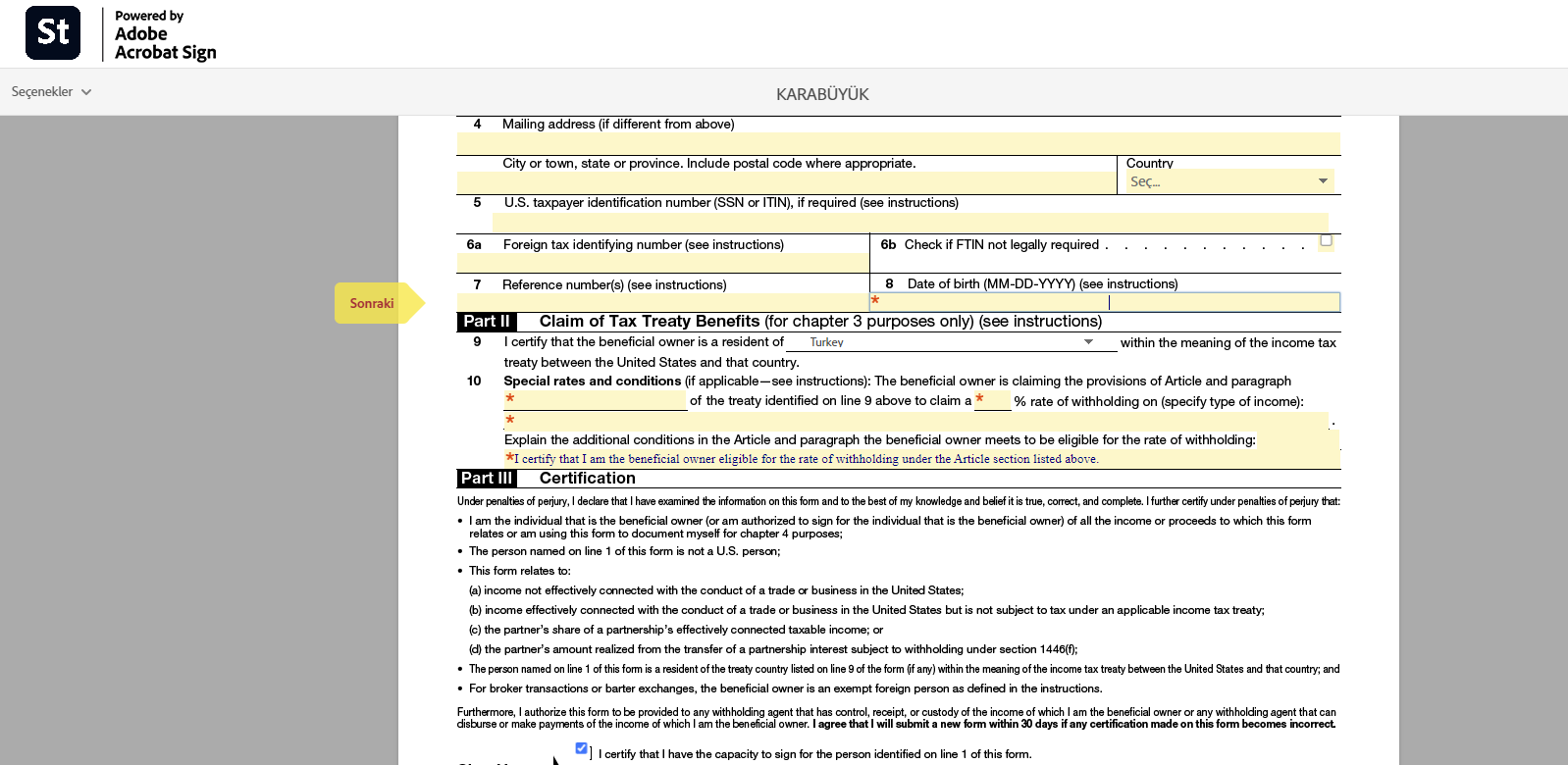
Task: Click the additional conditions explanation text field
Action: [x=921, y=458]
